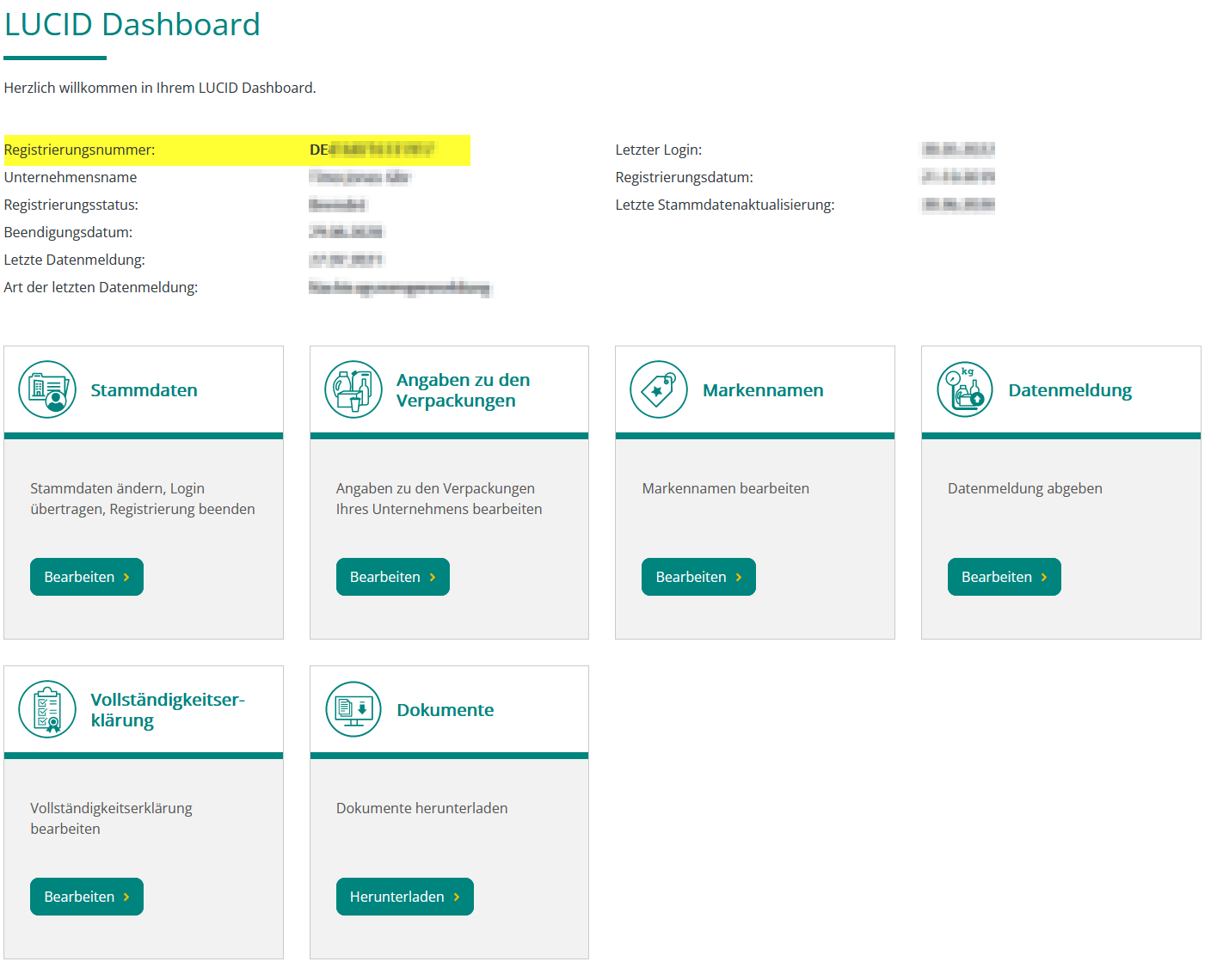Click the LUCID Dashboard page title
Image resolution: width=1217 pixels, height=980 pixels.
click(x=132, y=25)
